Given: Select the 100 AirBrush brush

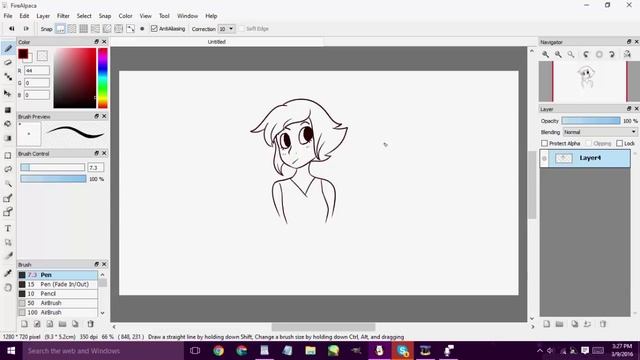Looking at the screenshot, I should (x=58, y=312).
